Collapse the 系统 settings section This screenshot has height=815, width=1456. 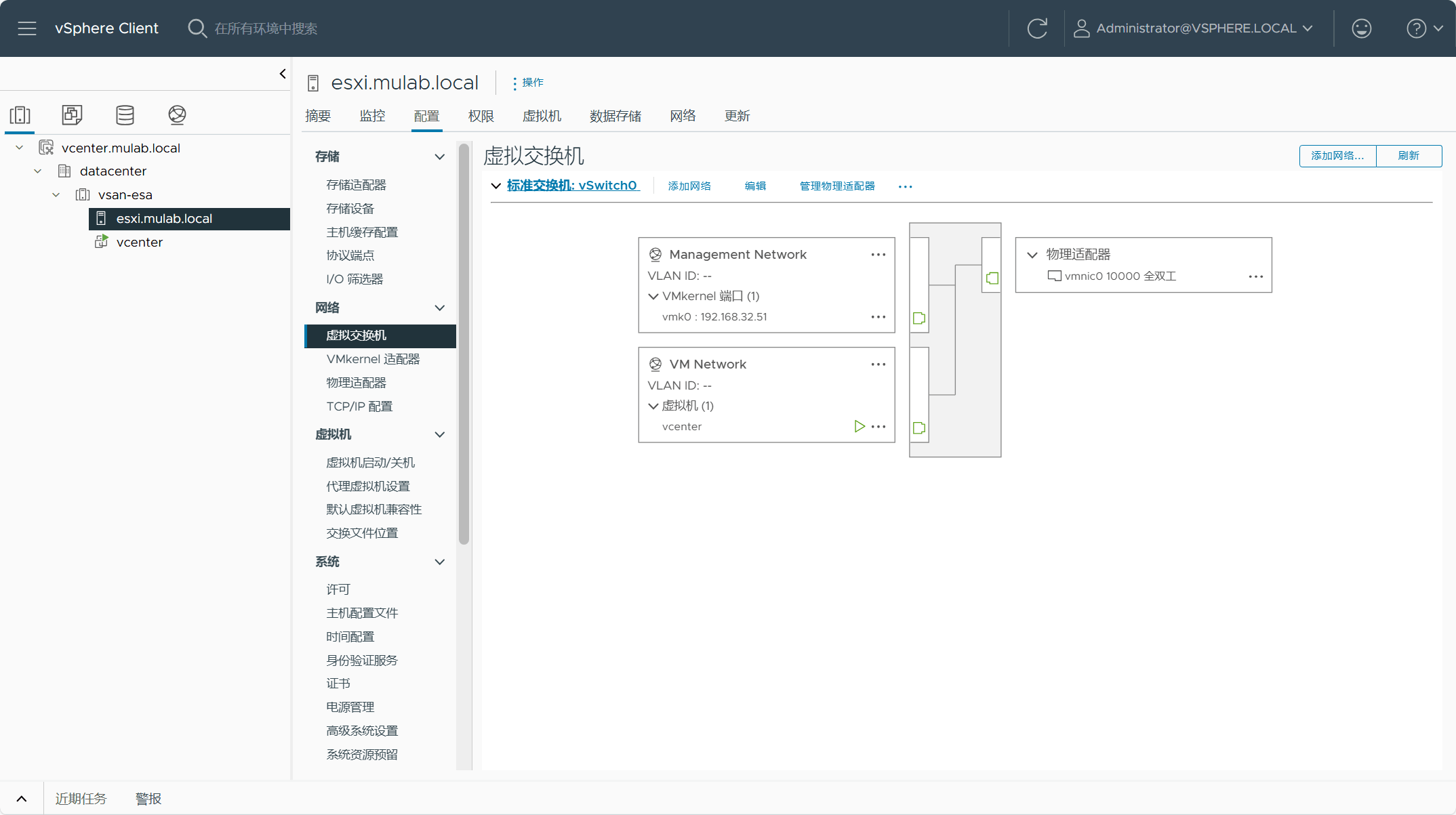(440, 562)
